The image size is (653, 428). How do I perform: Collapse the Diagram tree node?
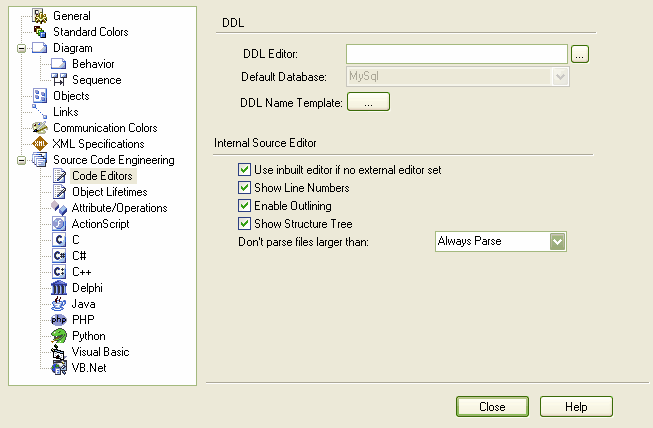coord(21,48)
